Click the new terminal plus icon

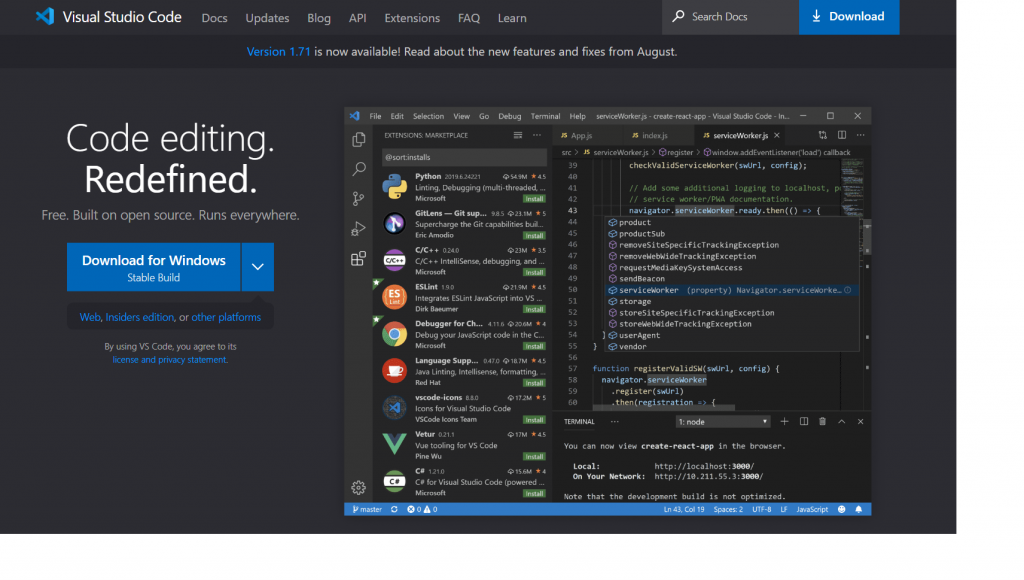pyautogui.click(x=784, y=421)
